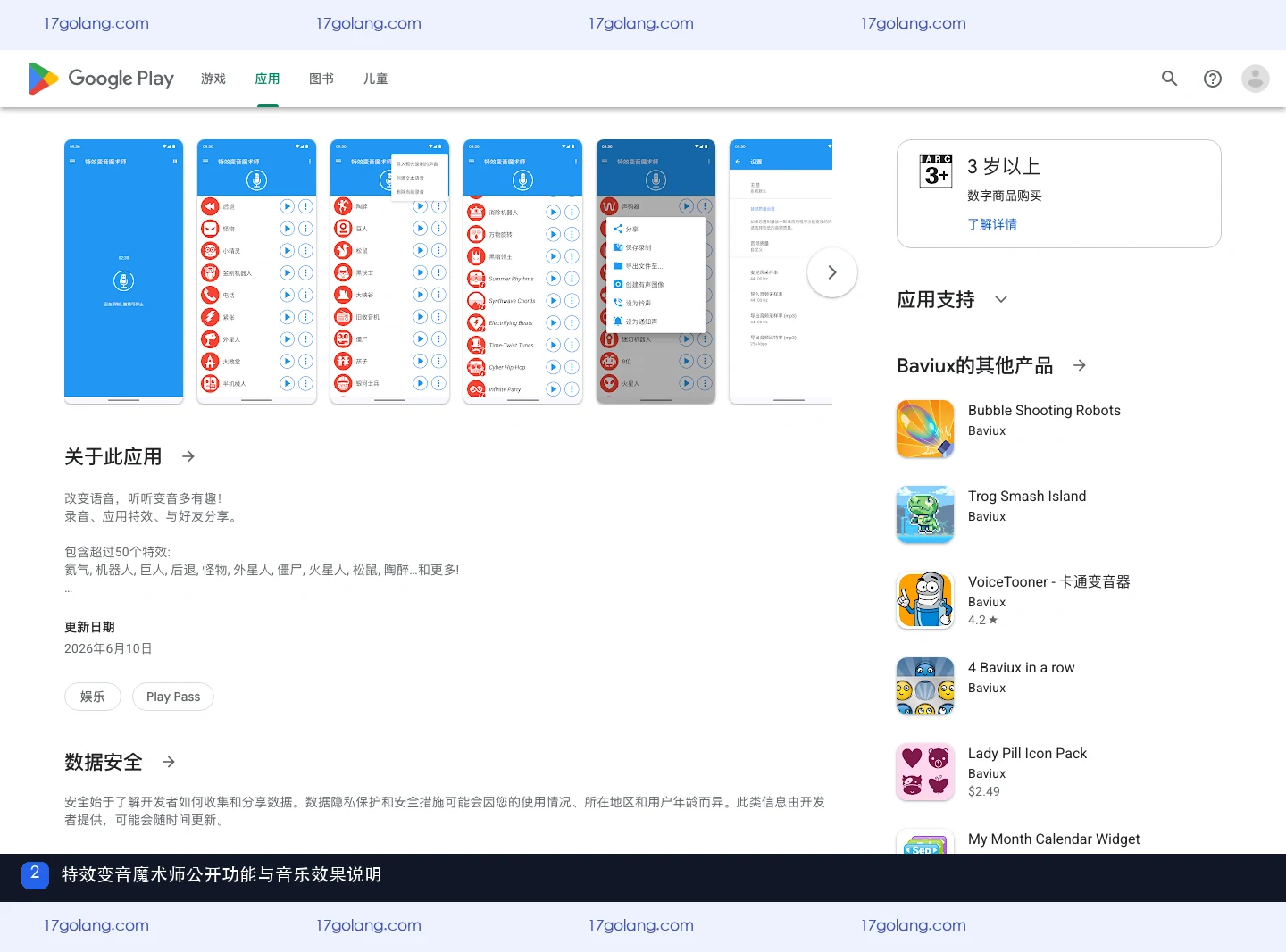Click the VoiceTooner app icon
The image size is (1286, 952).
coord(925,600)
